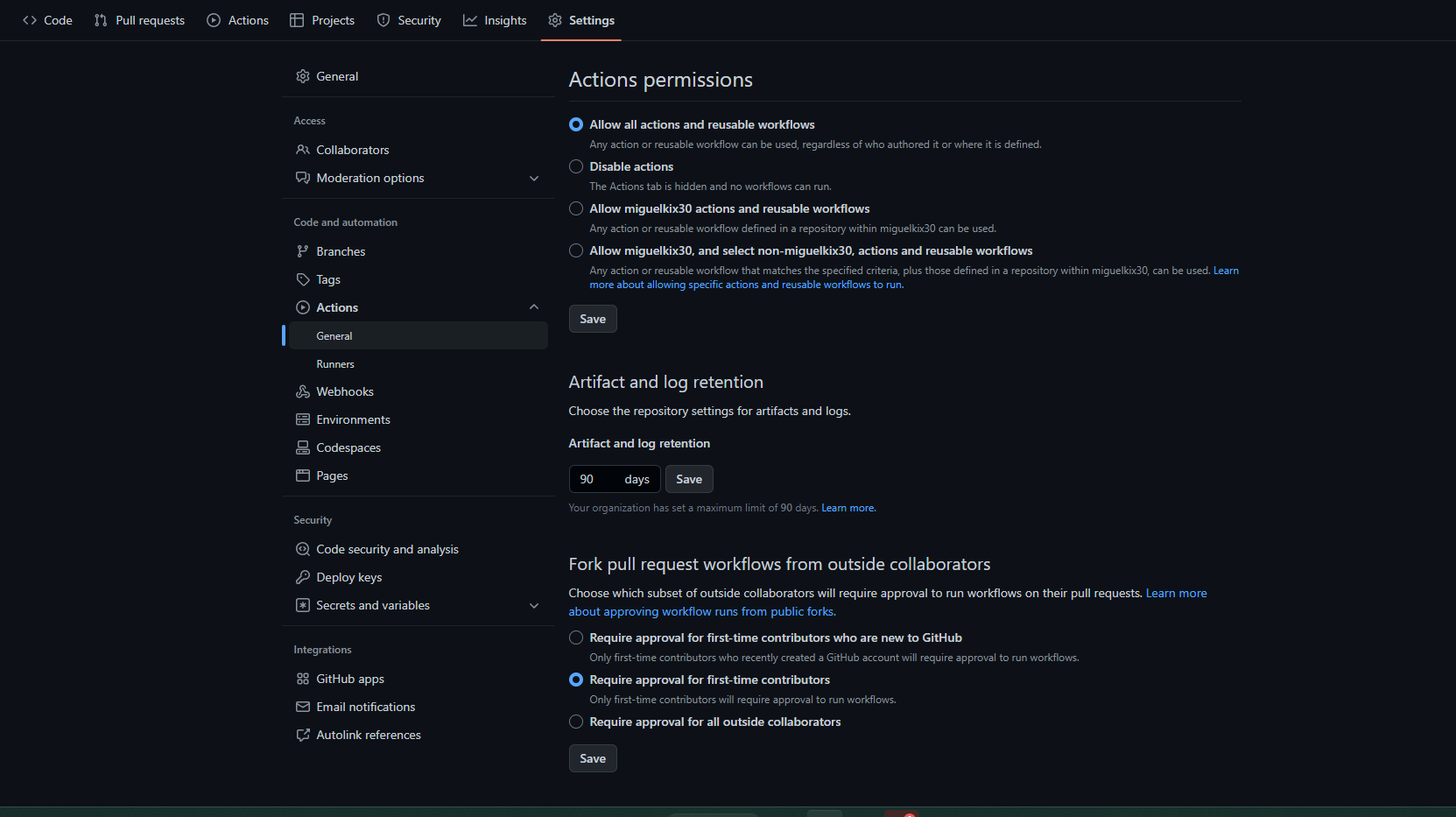
Task: Require approval for all outside collaborators
Action: [x=575, y=722]
